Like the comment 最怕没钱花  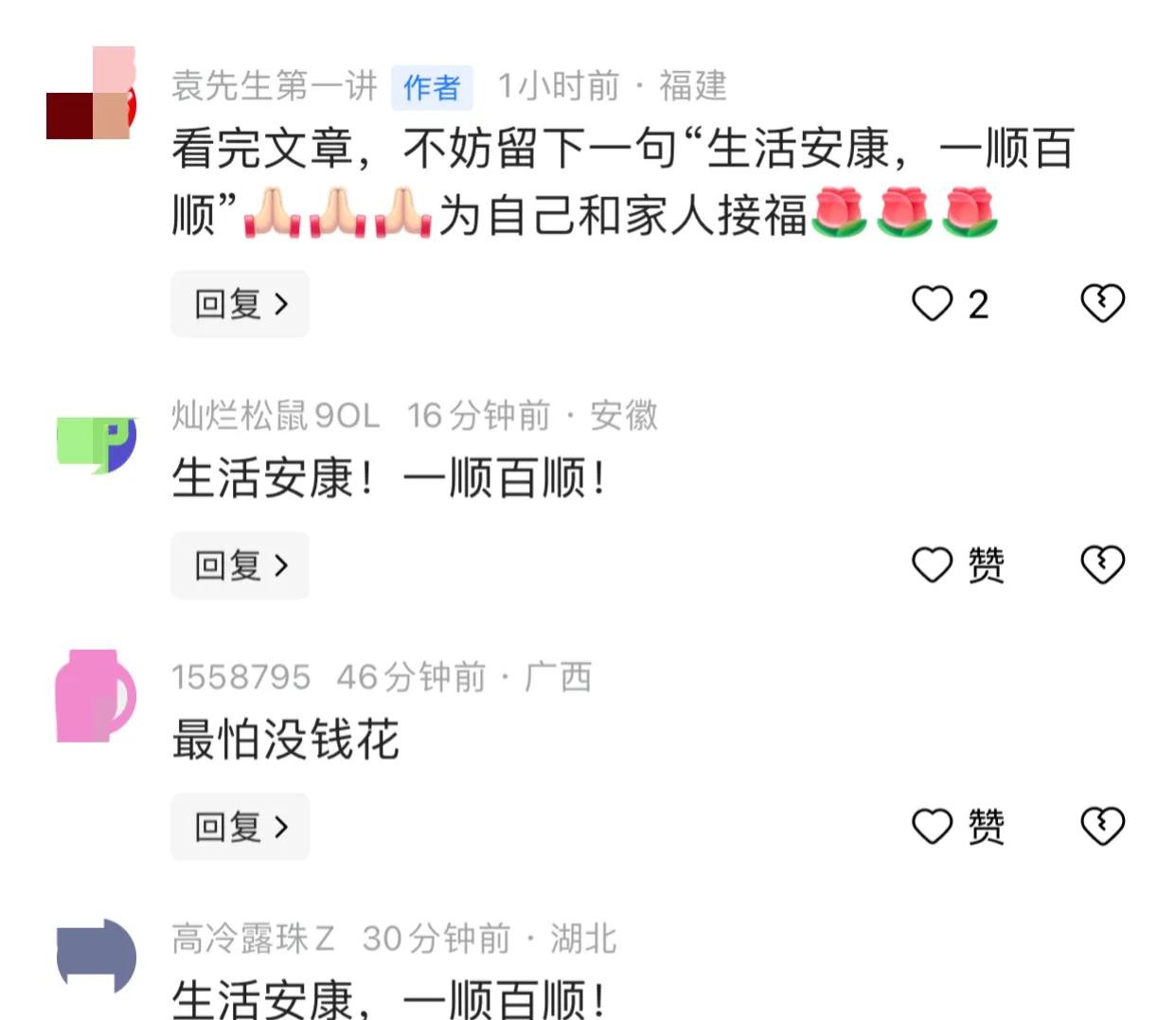pos(932,827)
